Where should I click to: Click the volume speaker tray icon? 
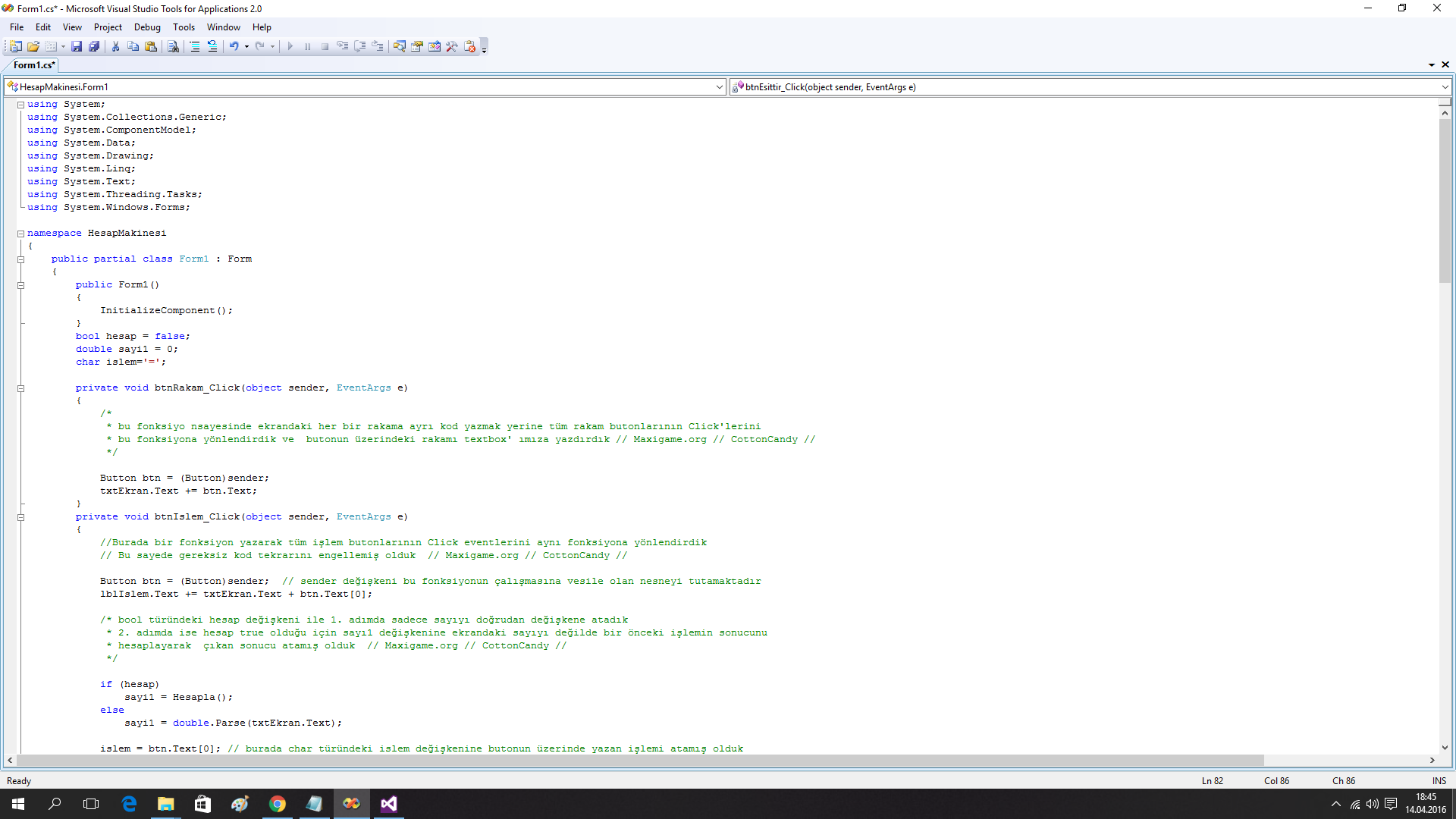tap(1373, 804)
